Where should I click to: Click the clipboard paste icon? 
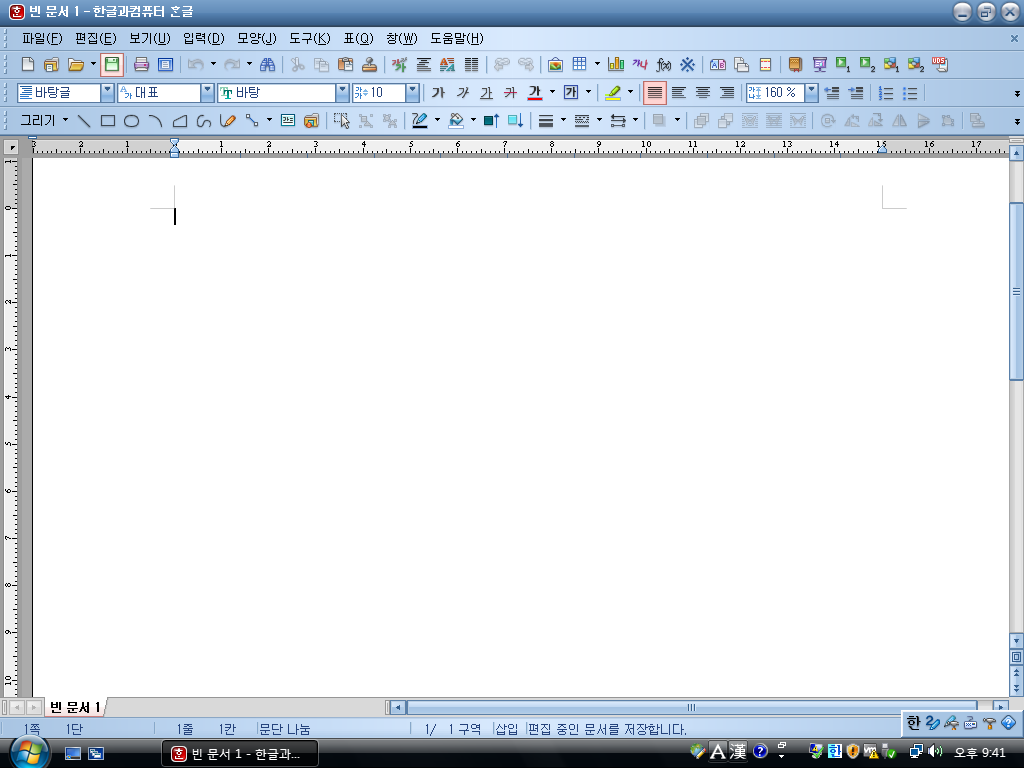click(345, 64)
